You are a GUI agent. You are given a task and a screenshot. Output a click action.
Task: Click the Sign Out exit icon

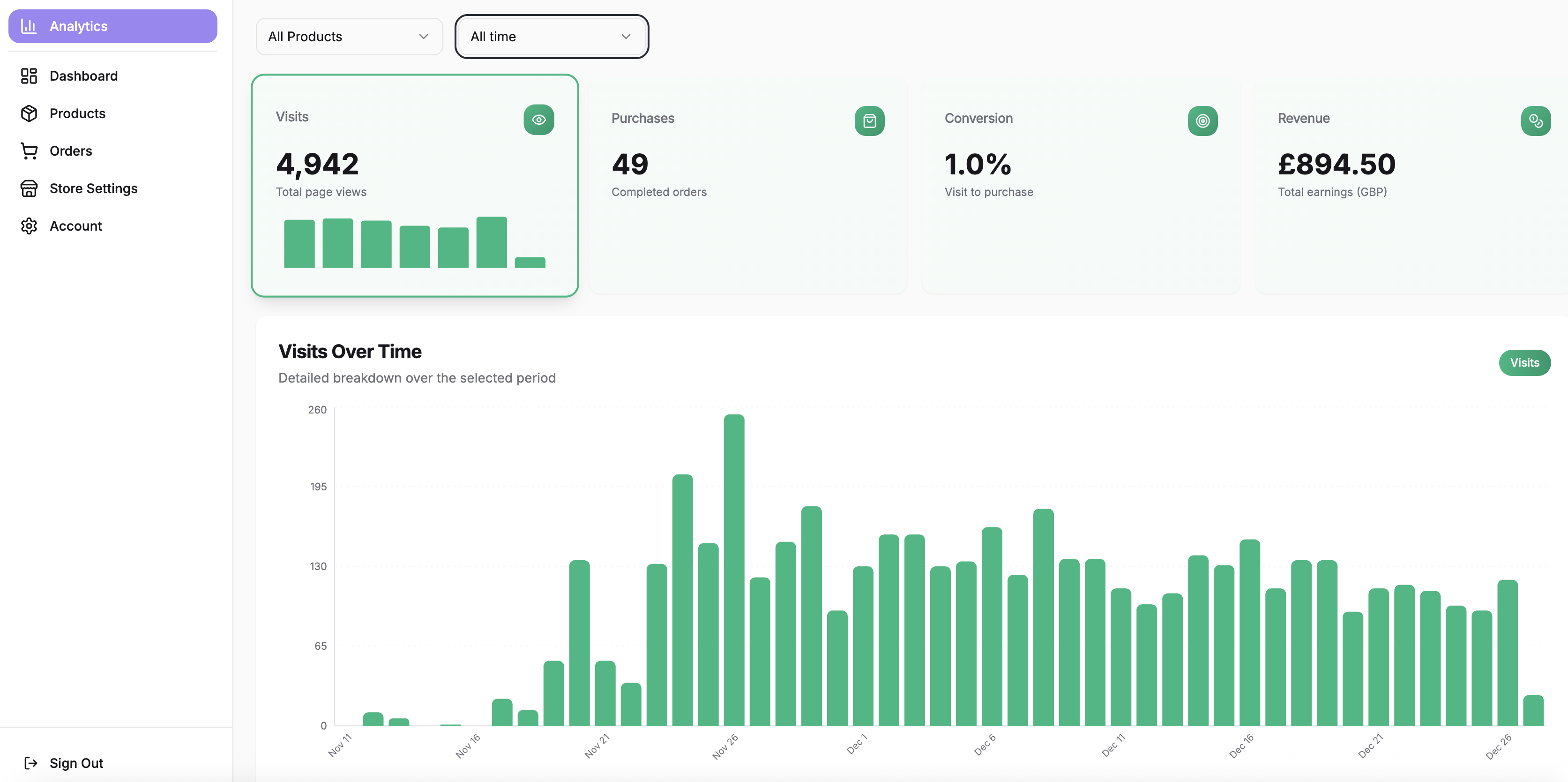(x=31, y=762)
